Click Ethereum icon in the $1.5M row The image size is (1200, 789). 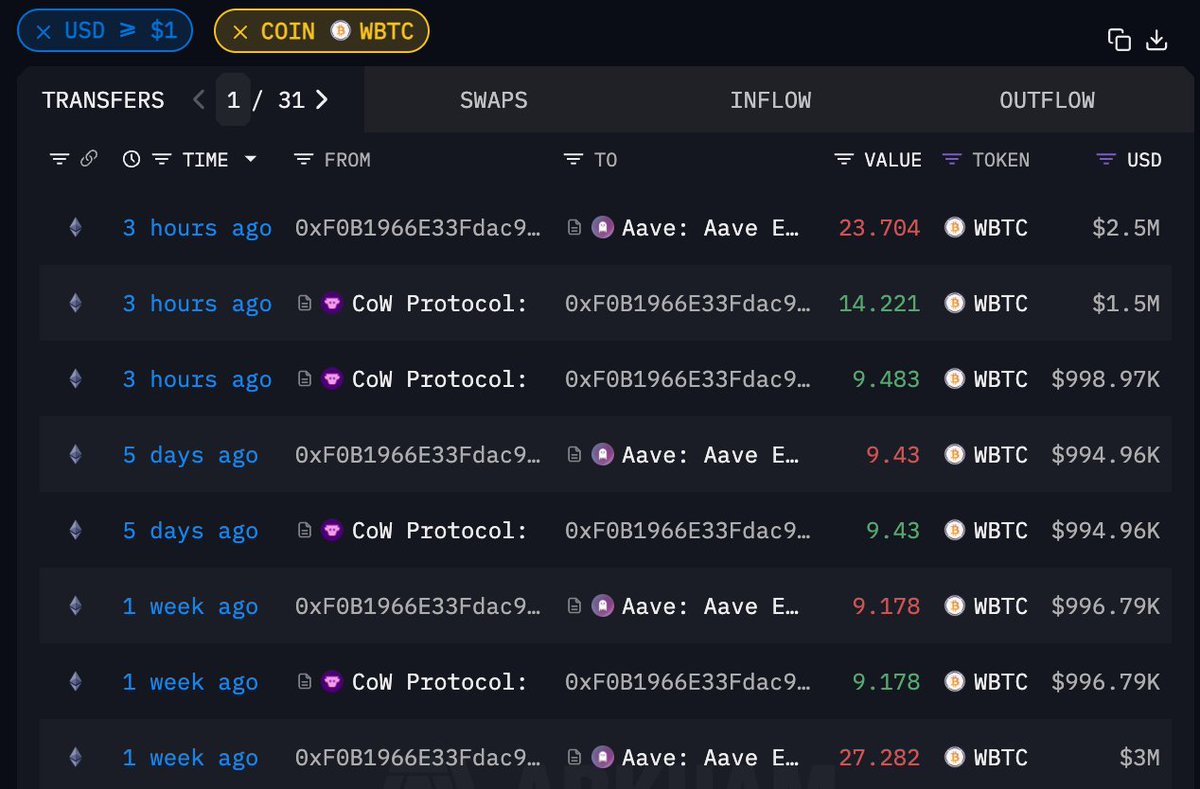click(x=75, y=303)
